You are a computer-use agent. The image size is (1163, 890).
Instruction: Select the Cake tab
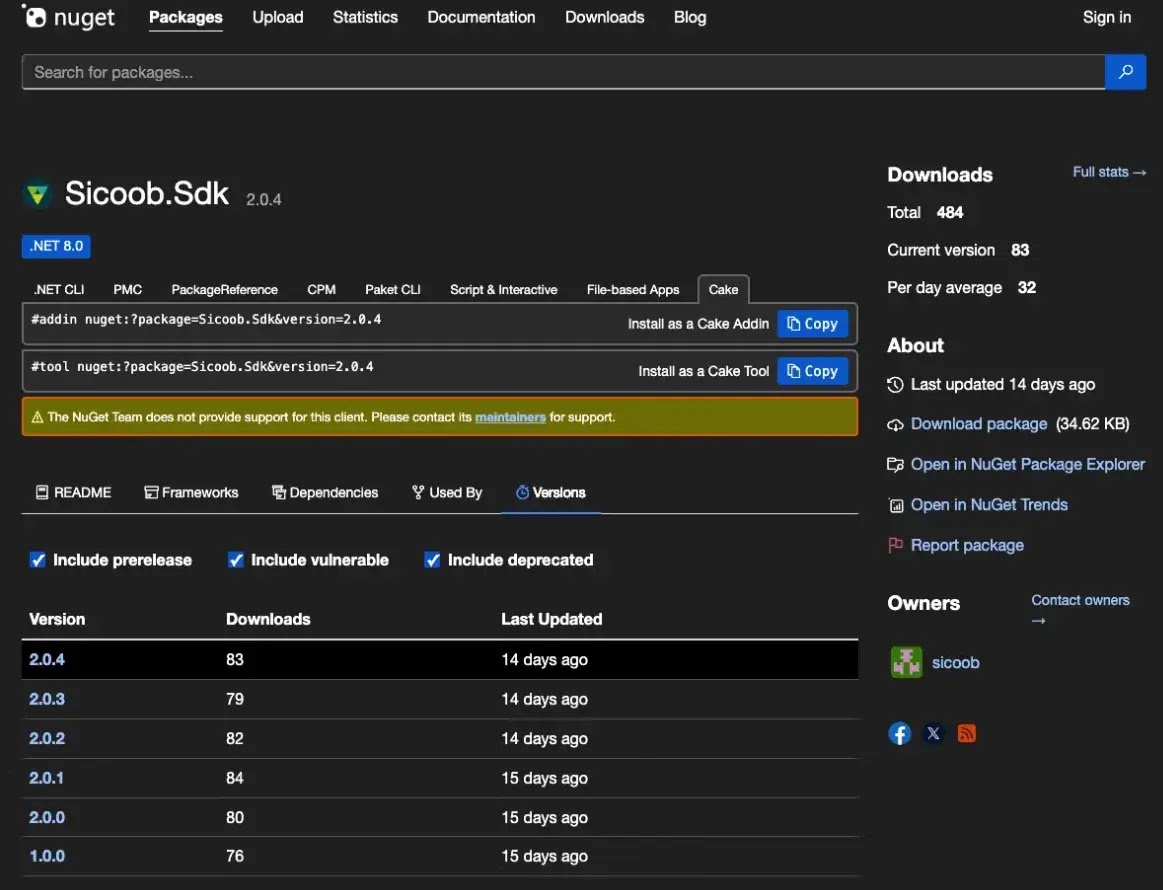point(723,289)
